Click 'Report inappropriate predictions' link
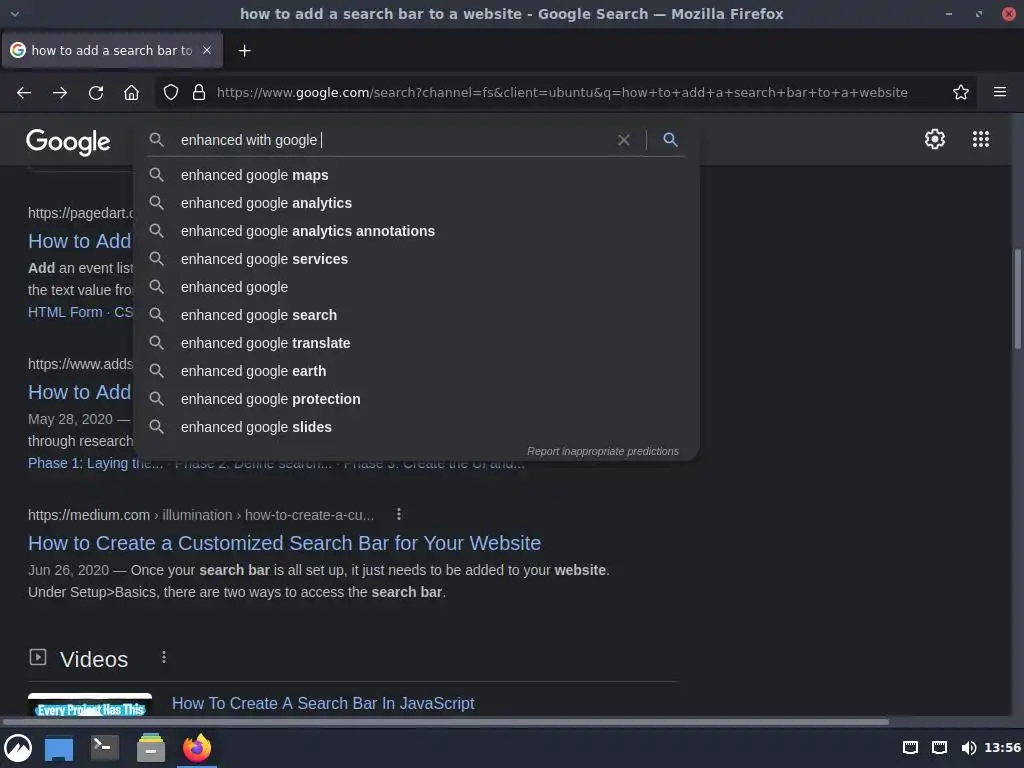 click(602, 451)
